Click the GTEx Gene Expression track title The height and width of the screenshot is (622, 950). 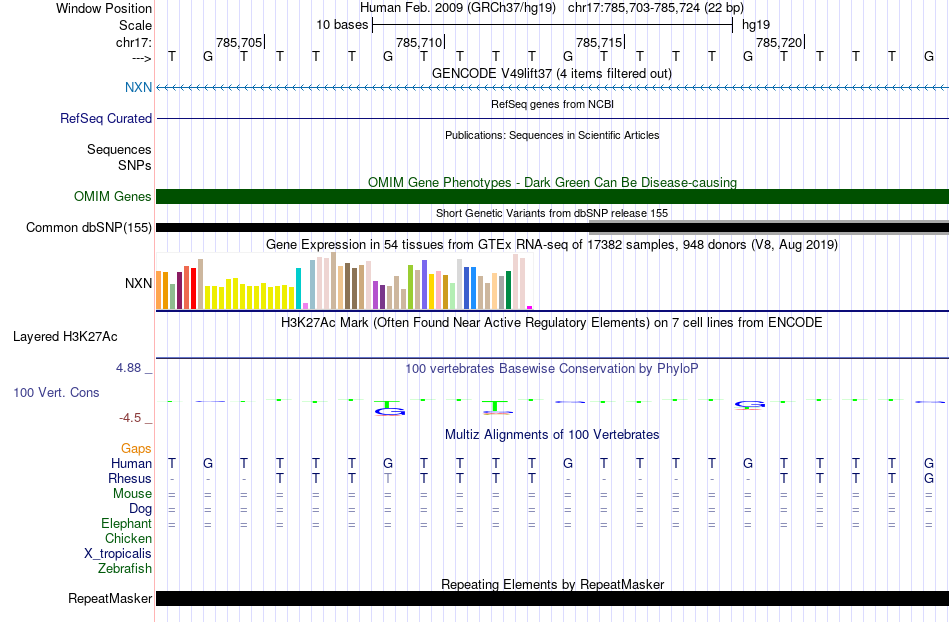(552, 245)
